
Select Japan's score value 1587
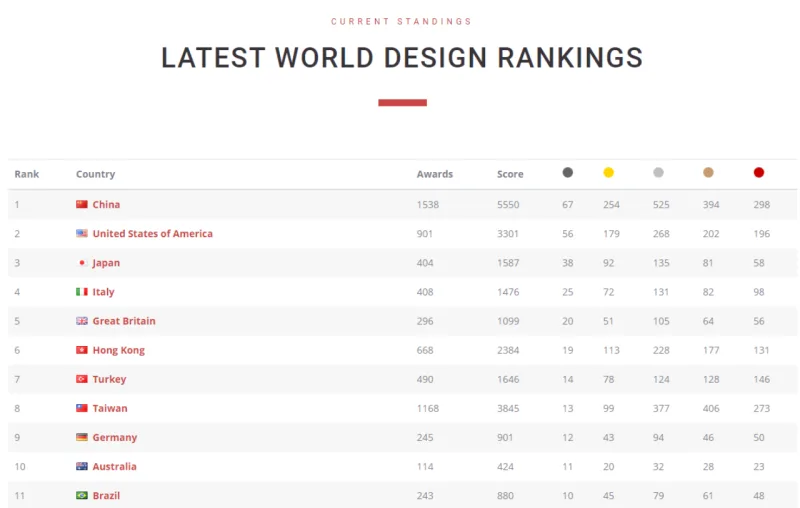coord(508,263)
